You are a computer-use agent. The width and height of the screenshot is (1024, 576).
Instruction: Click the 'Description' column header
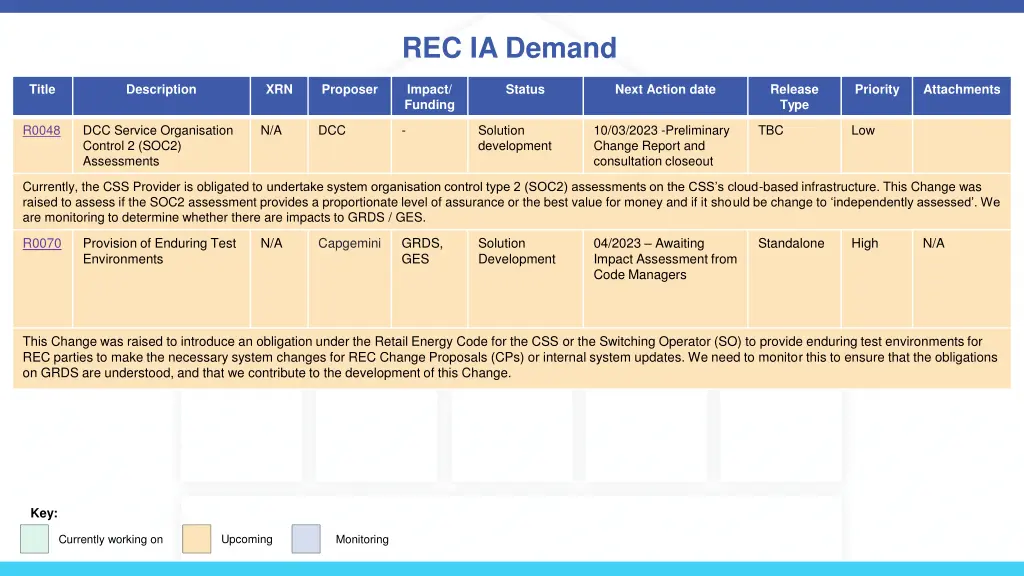[161, 96]
